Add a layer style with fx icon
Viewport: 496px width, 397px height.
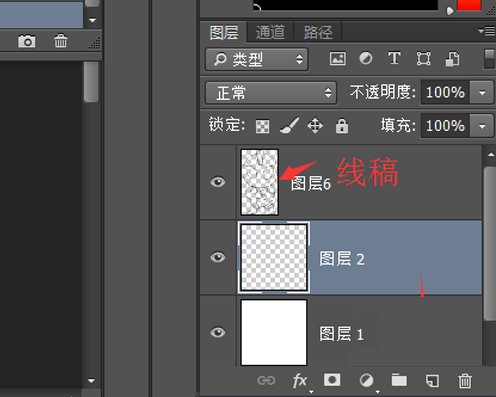coord(300,381)
